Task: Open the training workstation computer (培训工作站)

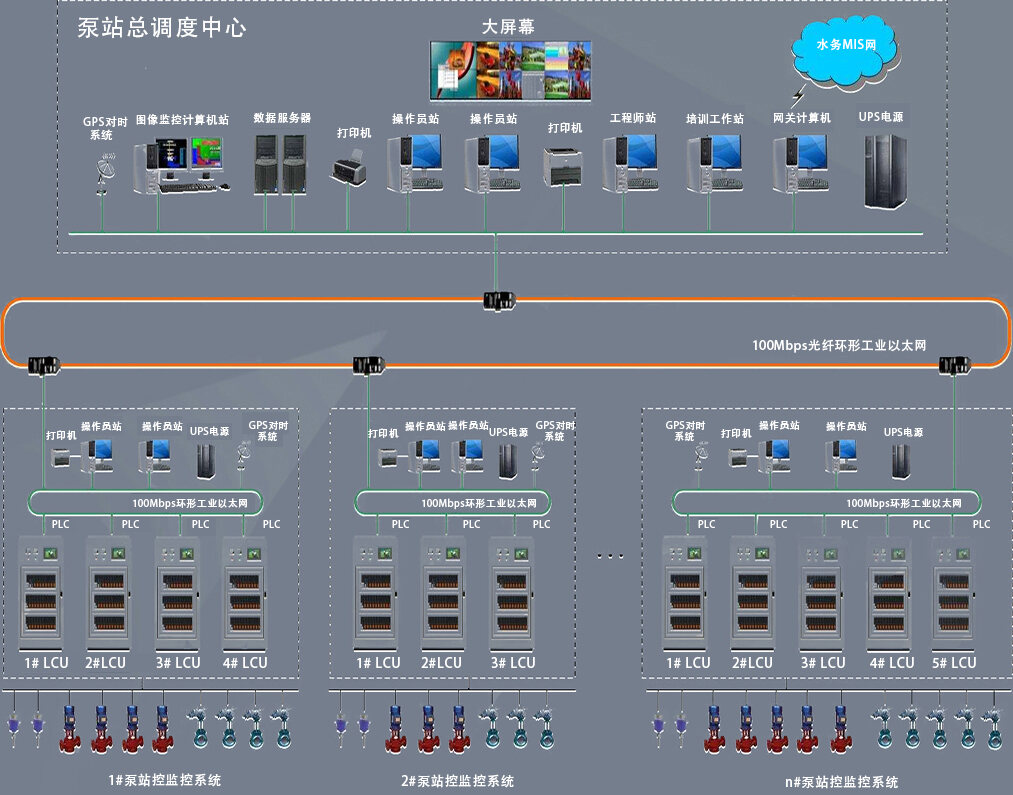Action: (x=713, y=163)
